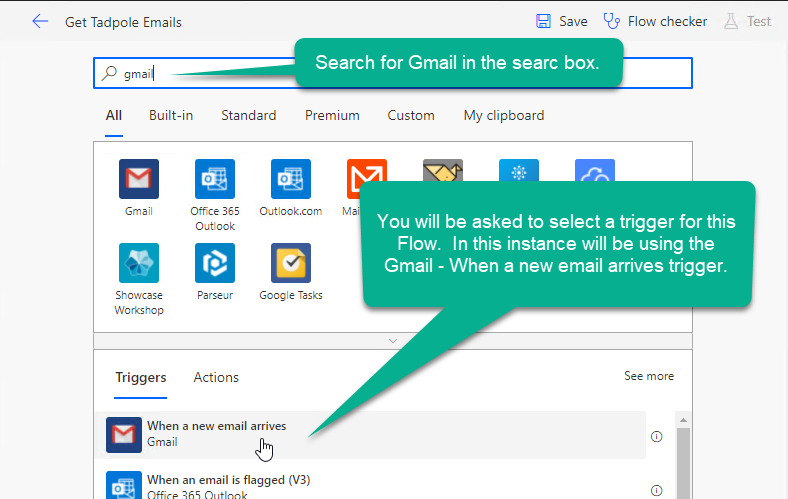Pick the Showcase Workshop connector
This screenshot has height=499, width=788.
tap(139, 263)
